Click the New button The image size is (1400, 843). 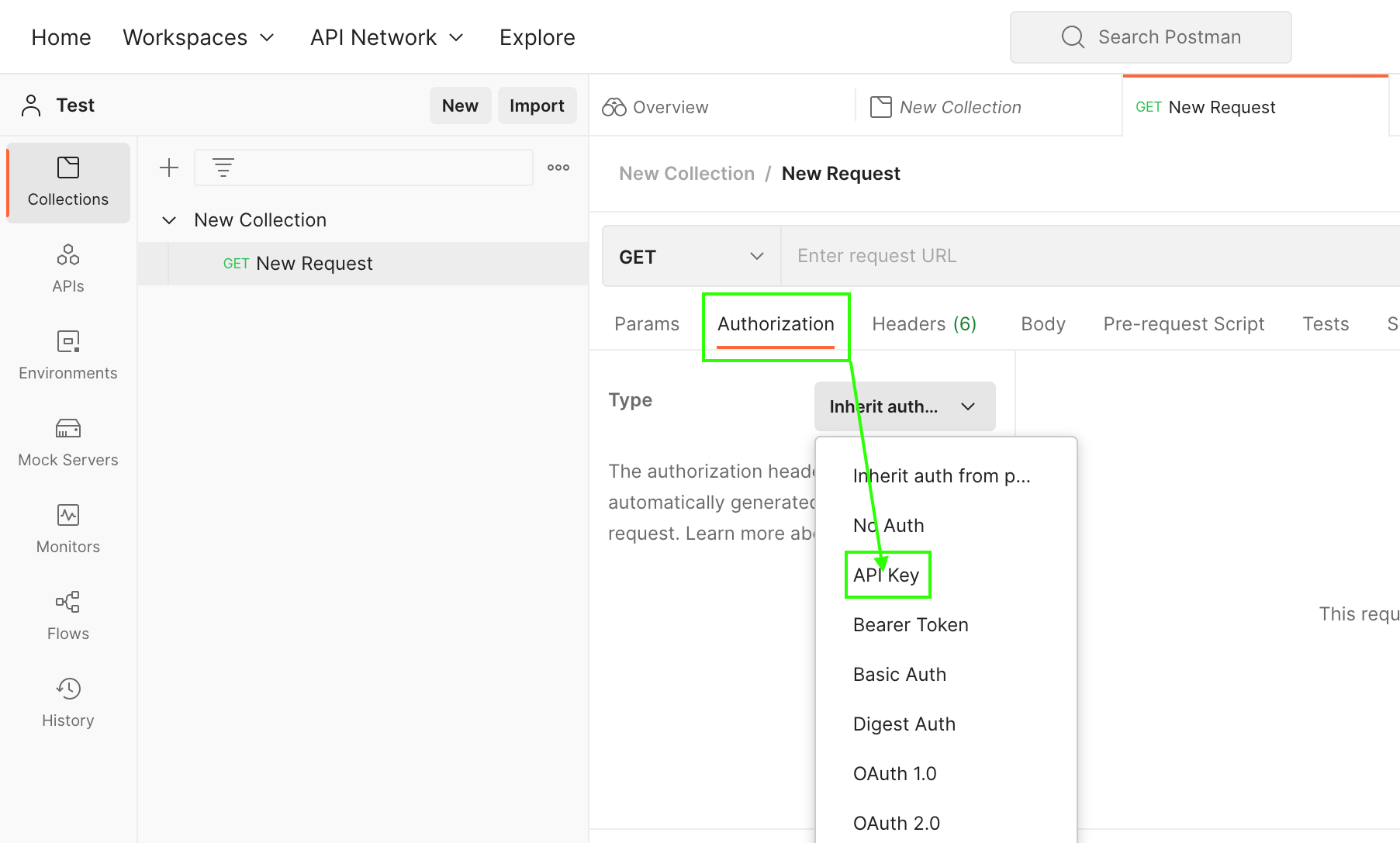pos(460,105)
